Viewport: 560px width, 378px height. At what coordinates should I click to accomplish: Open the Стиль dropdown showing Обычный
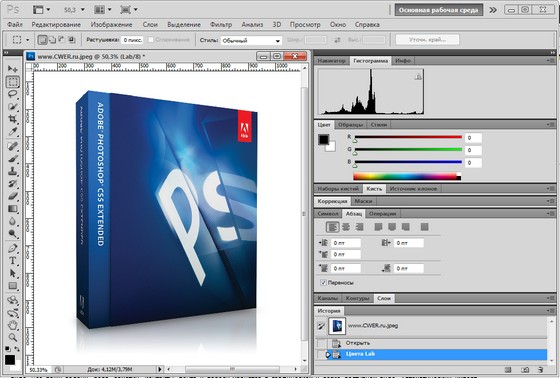[251, 41]
